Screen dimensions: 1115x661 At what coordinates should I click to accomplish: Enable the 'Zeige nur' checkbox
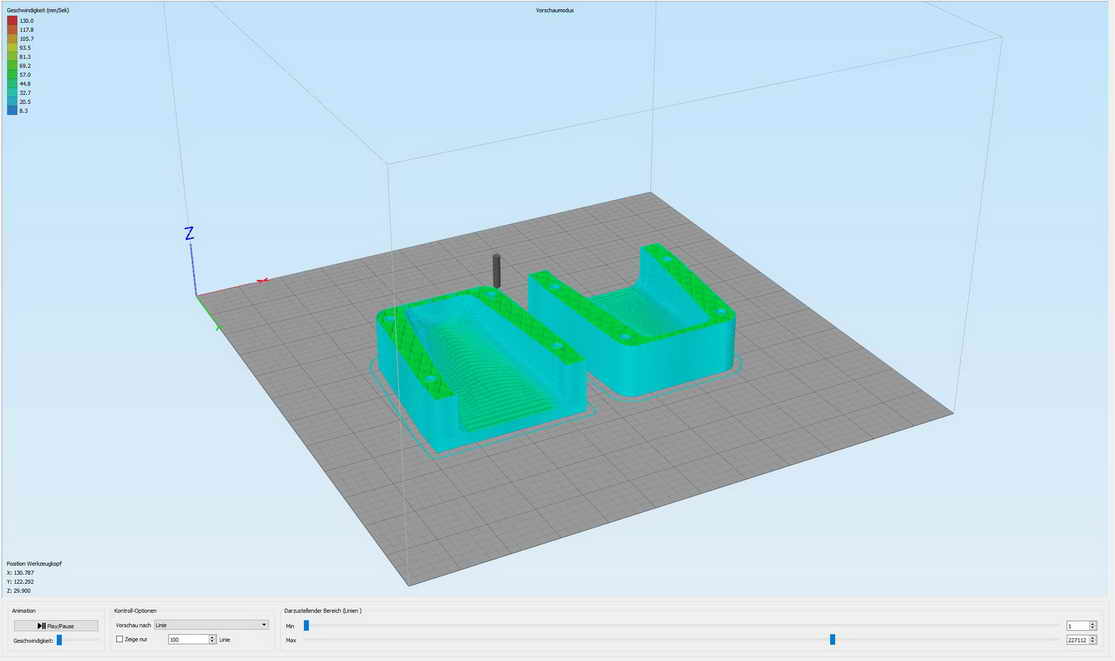120,639
